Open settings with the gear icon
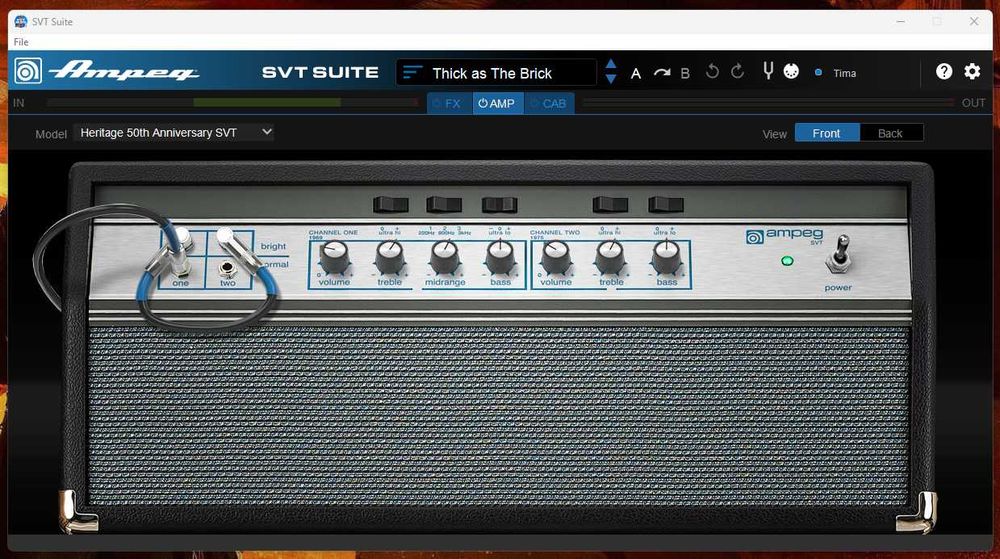Image resolution: width=1000 pixels, height=559 pixels. pyautogui.click(x=972, y=71)
